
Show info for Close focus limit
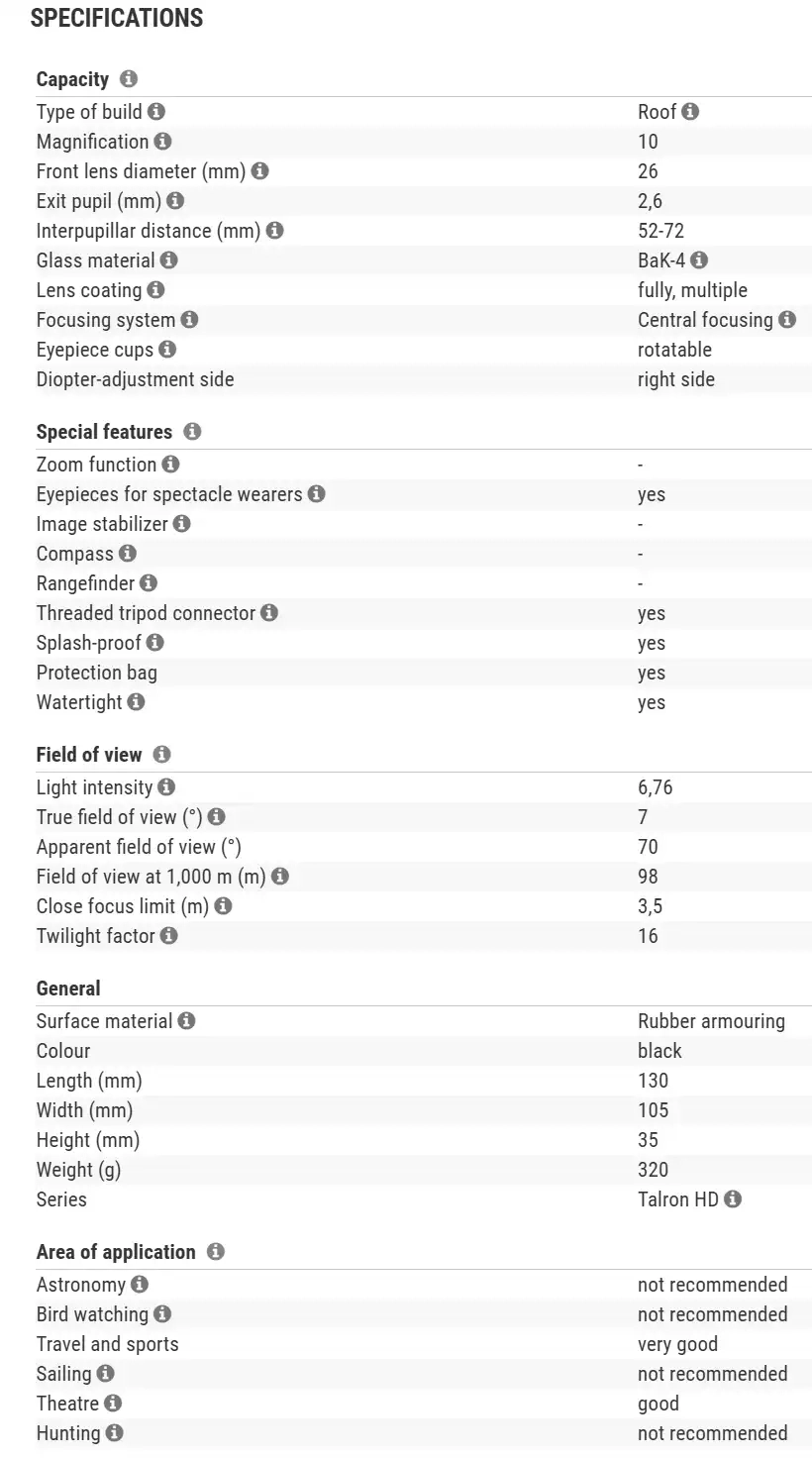point(224,906)
